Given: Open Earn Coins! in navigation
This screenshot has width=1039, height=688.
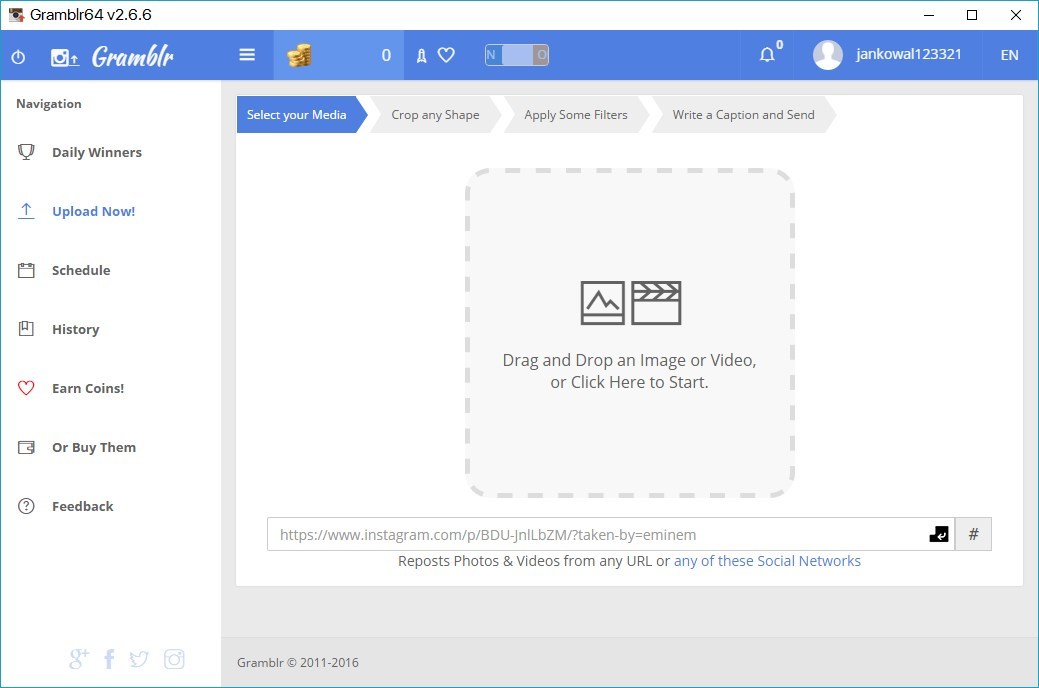Looking at the screenshot, I should (88, 388).
